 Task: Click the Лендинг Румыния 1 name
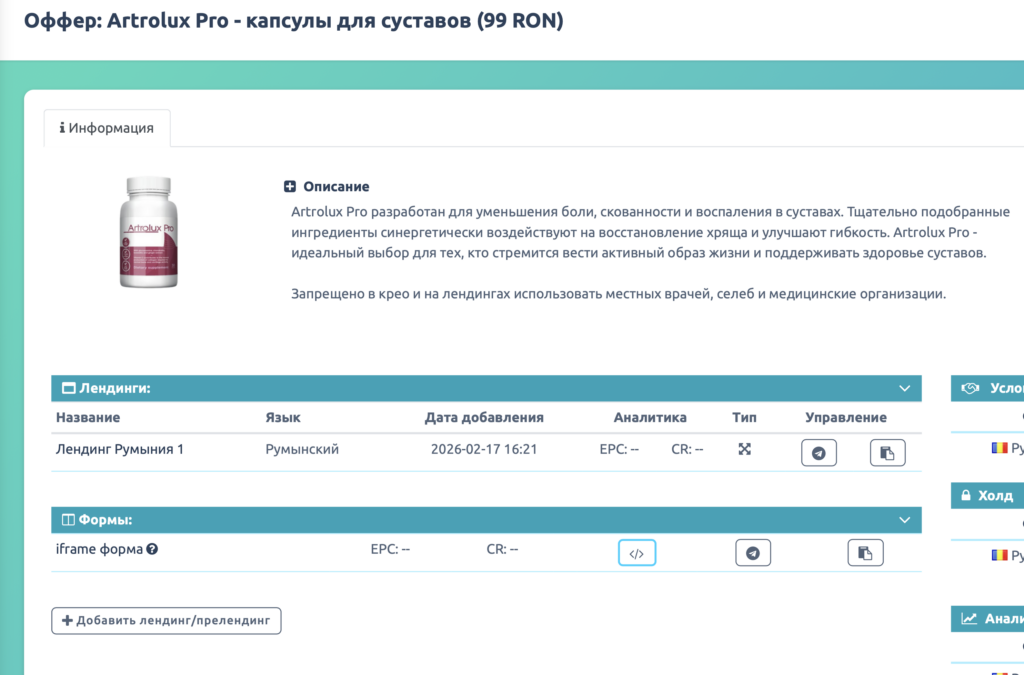(120, 449)
